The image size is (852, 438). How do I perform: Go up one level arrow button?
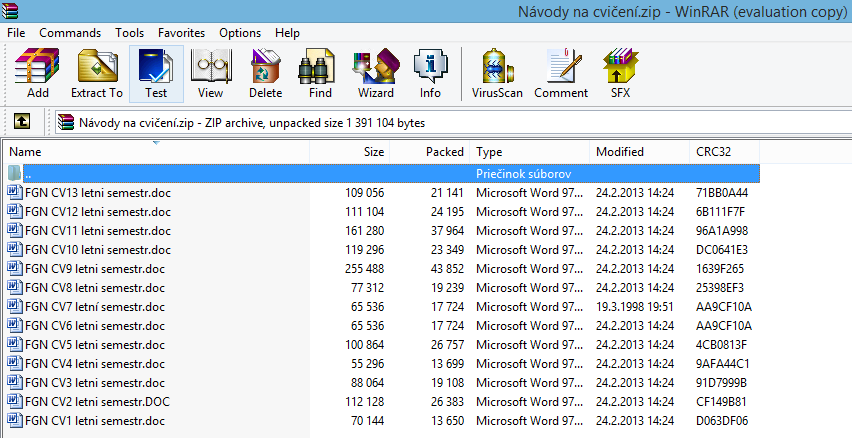(21, 122)
